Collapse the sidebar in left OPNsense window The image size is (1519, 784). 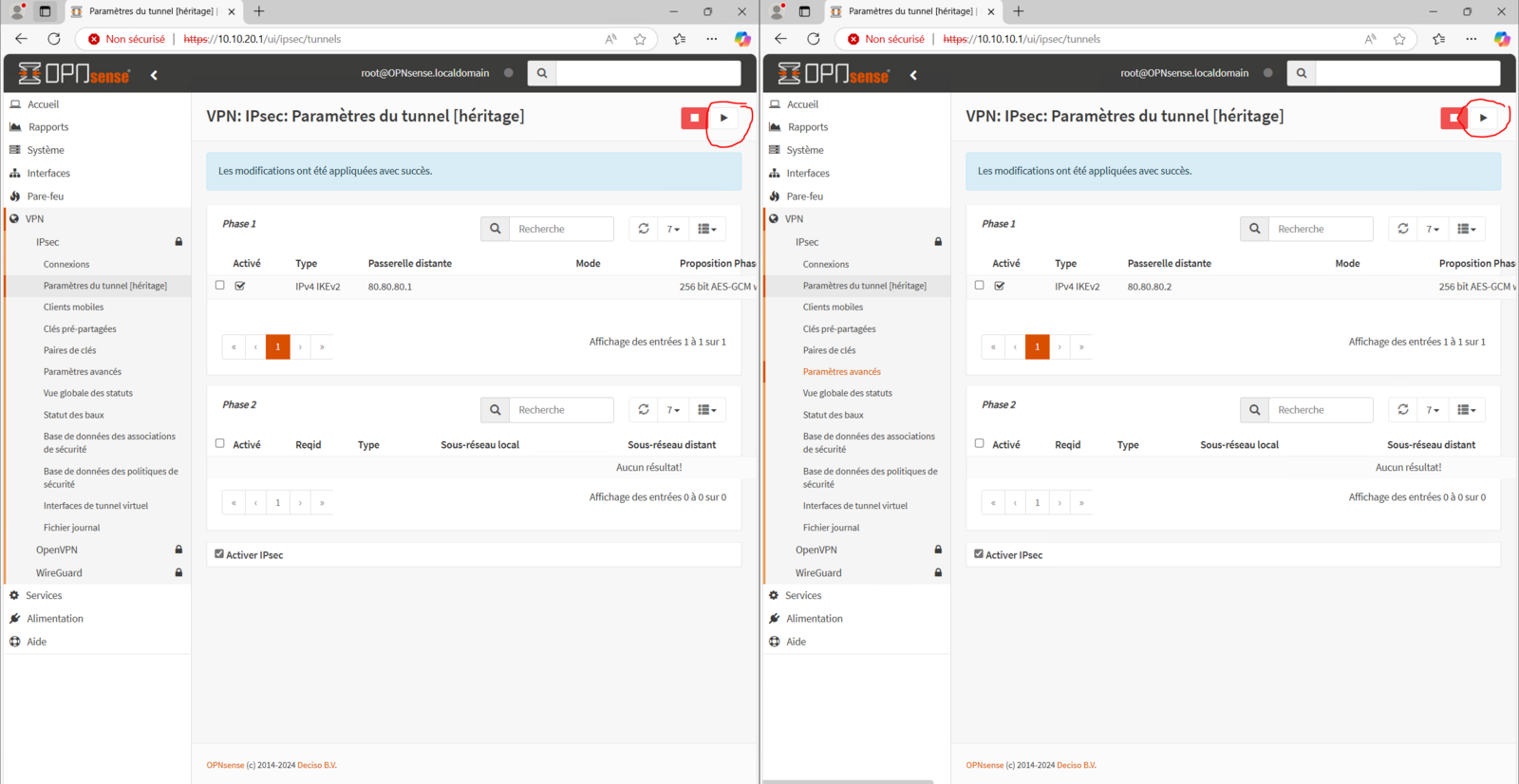(154, 75)
